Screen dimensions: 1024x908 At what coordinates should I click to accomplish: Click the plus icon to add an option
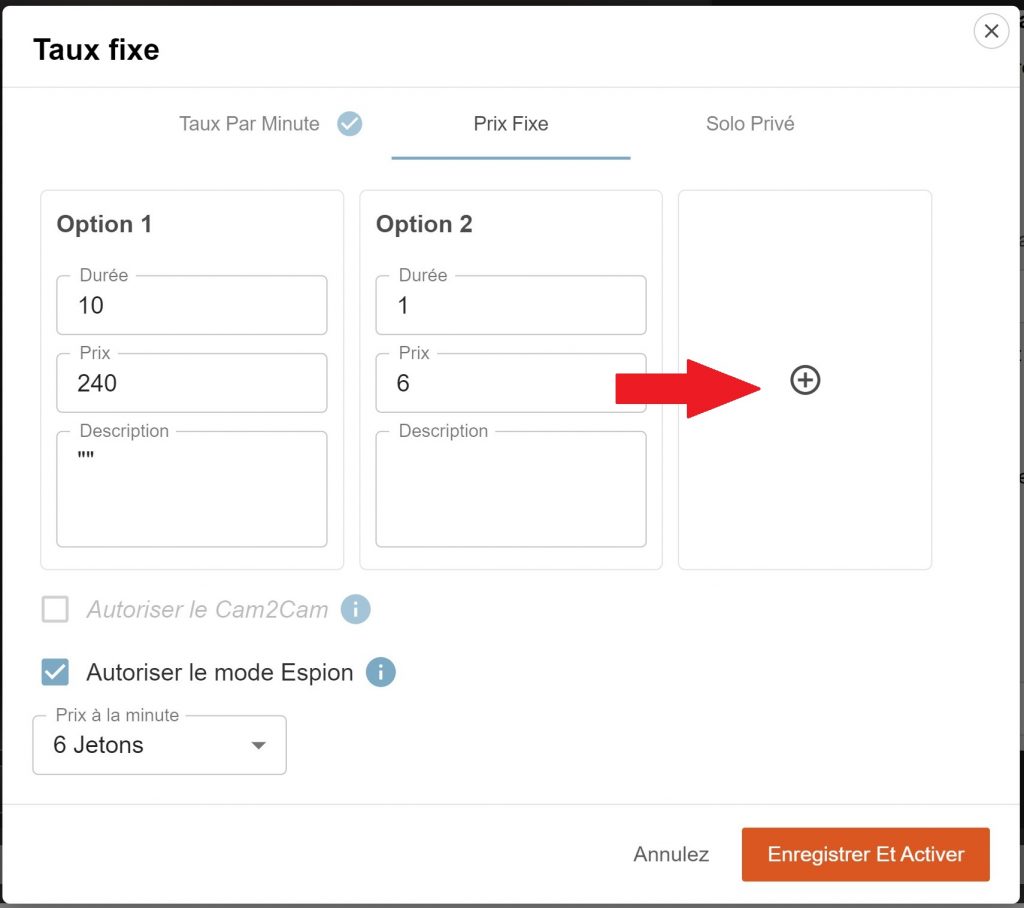[x=805, y=380]
